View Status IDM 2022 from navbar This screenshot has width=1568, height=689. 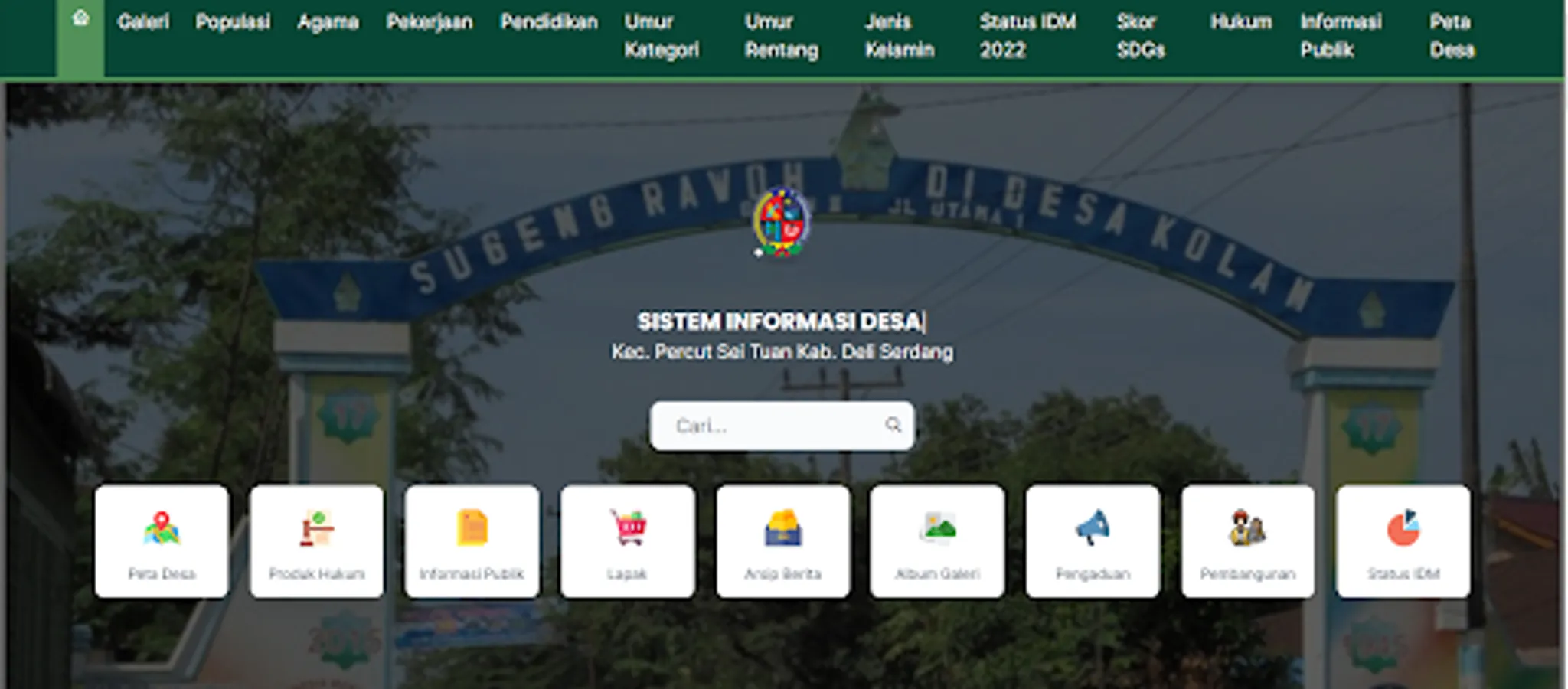coord(1027,36)
